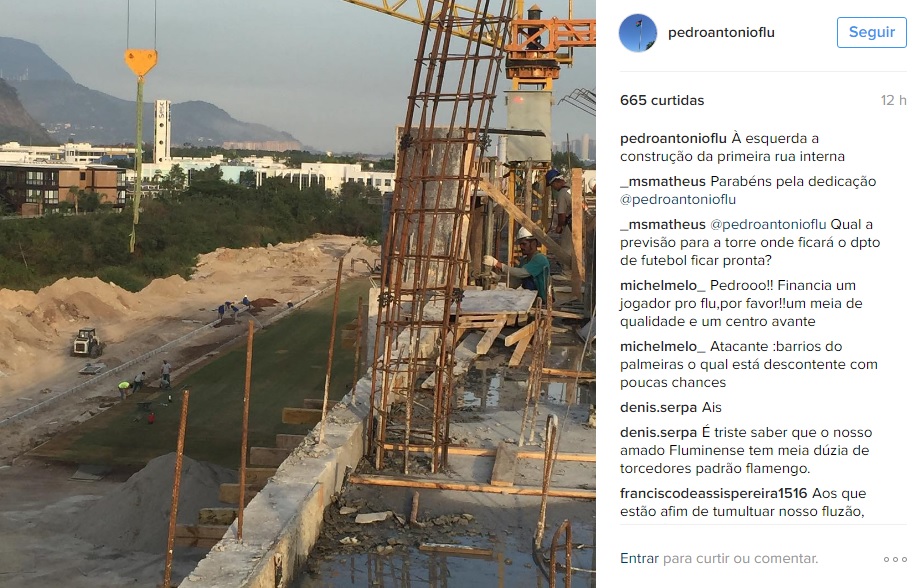Click the Seguir follow button
The height and width of the screenshot is (588, 914).
coord(871,32)
